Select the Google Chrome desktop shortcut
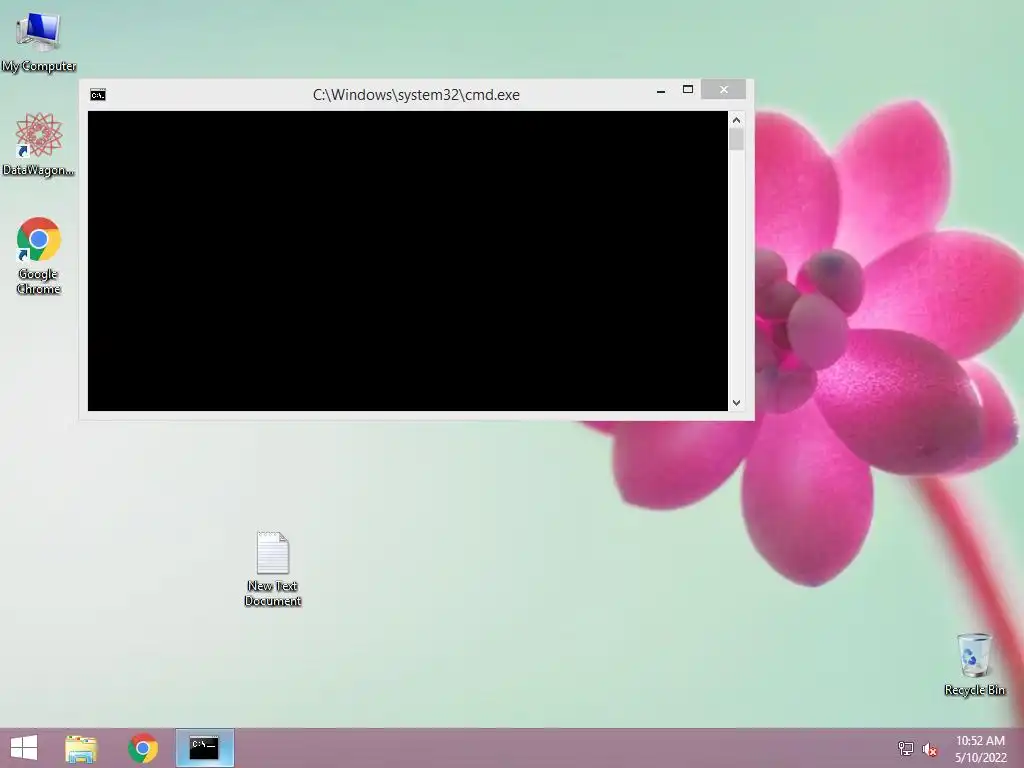This screenshot has height=768, width=1024. (39, 255)
